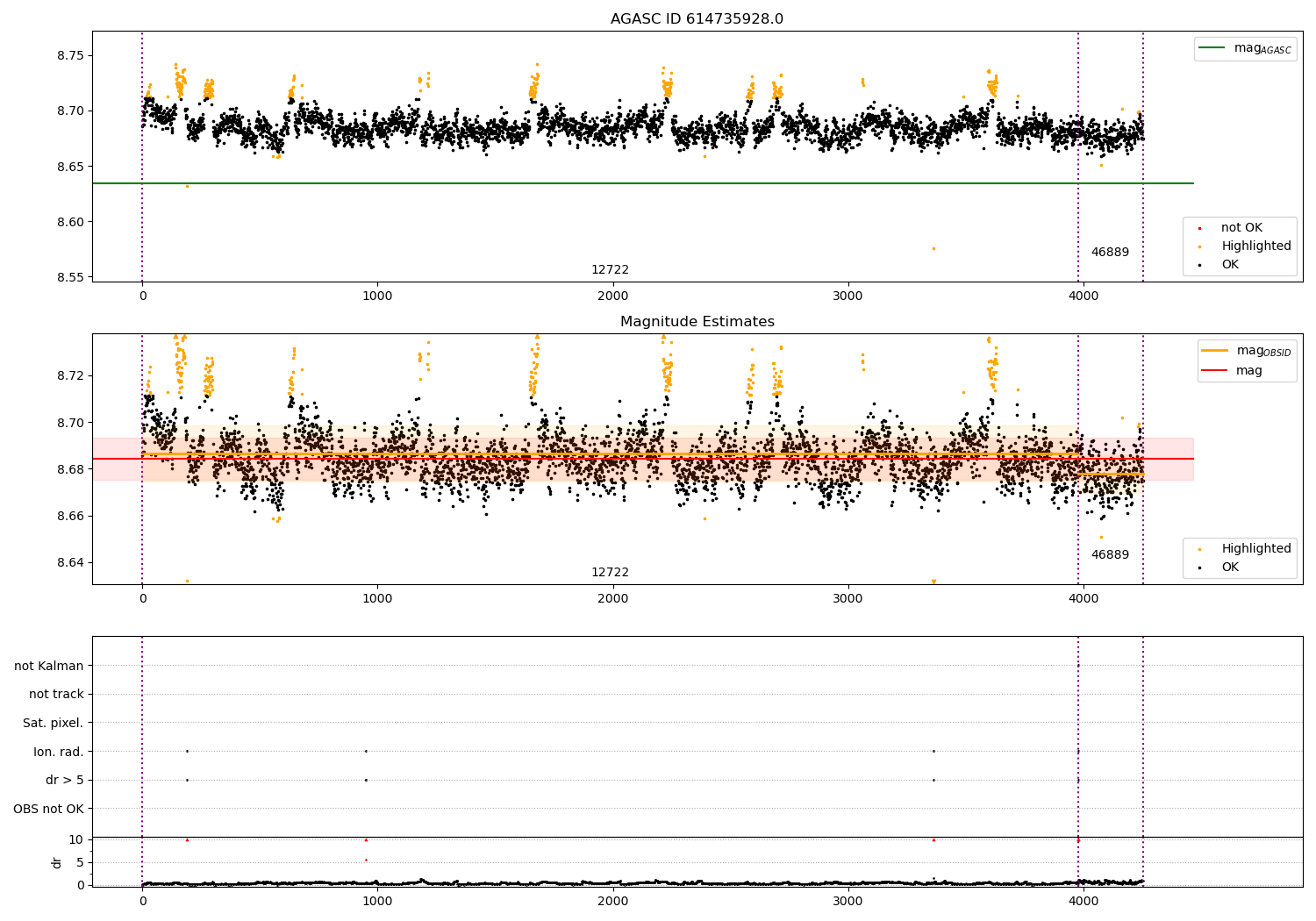Click the green mag AGASC legend line swatch
Viewport: 1316px width, 921px height.
tap(1214, 48)
